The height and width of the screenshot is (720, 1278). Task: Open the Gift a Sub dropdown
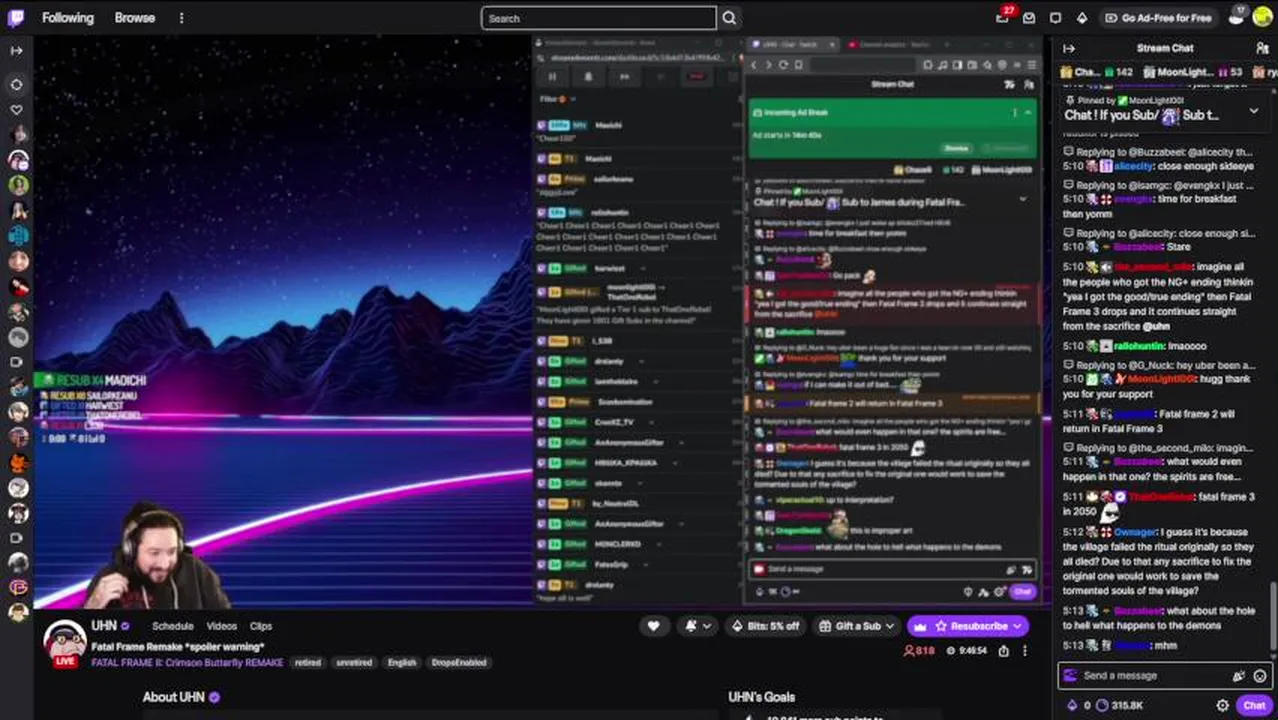(857, 626)
